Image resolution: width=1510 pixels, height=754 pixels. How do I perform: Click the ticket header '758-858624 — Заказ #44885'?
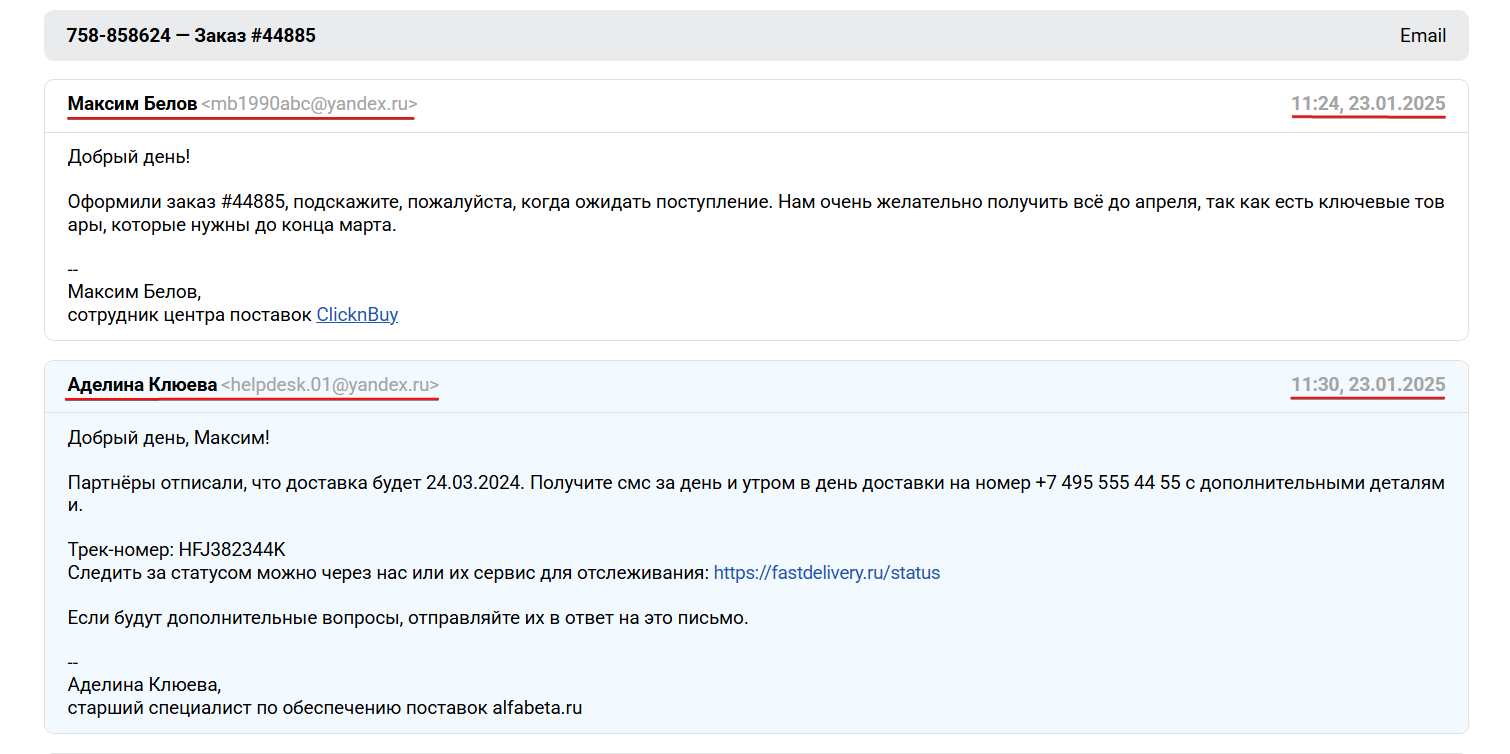pyautogui.click(x=191, y=36)
